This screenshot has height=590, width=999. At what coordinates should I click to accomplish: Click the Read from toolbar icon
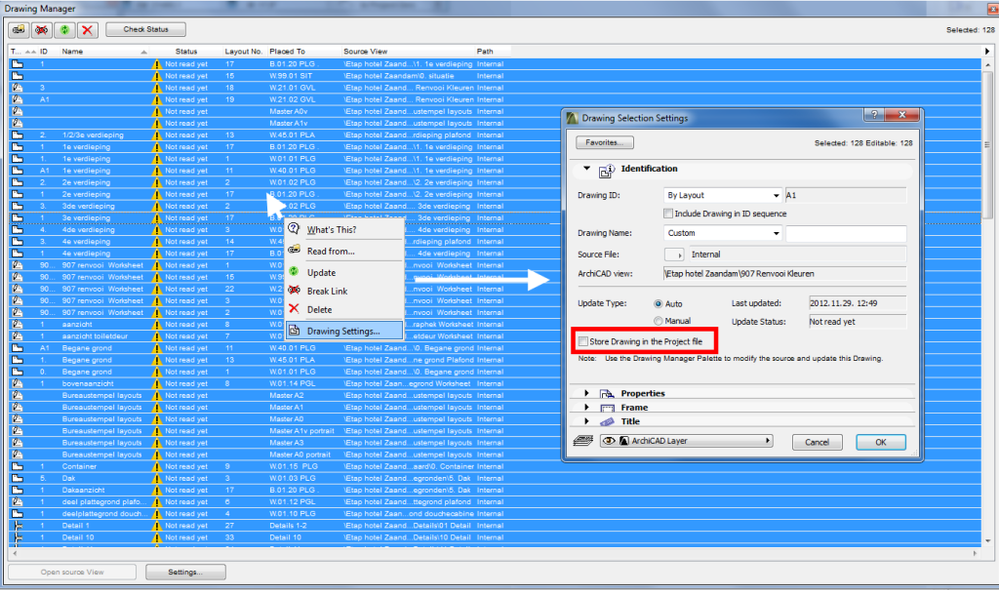(18, 30)
